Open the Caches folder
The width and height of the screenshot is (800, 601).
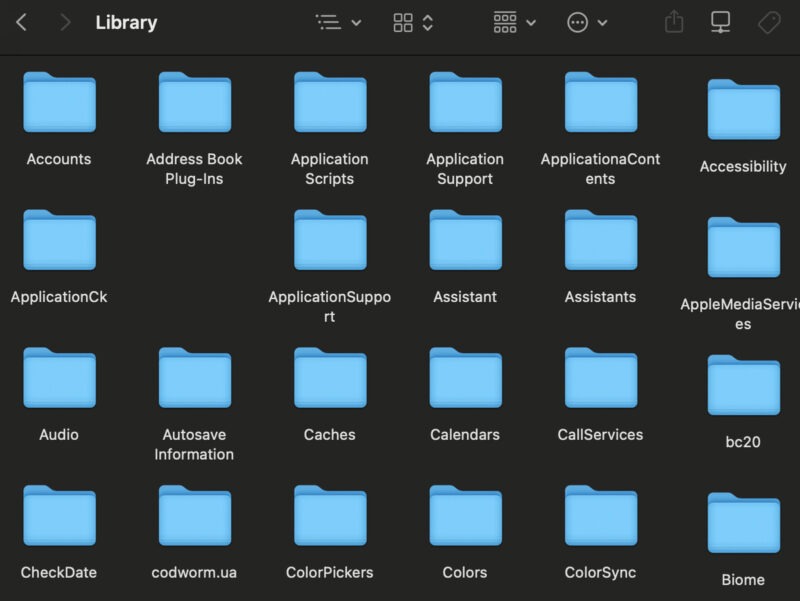point(329,378)
